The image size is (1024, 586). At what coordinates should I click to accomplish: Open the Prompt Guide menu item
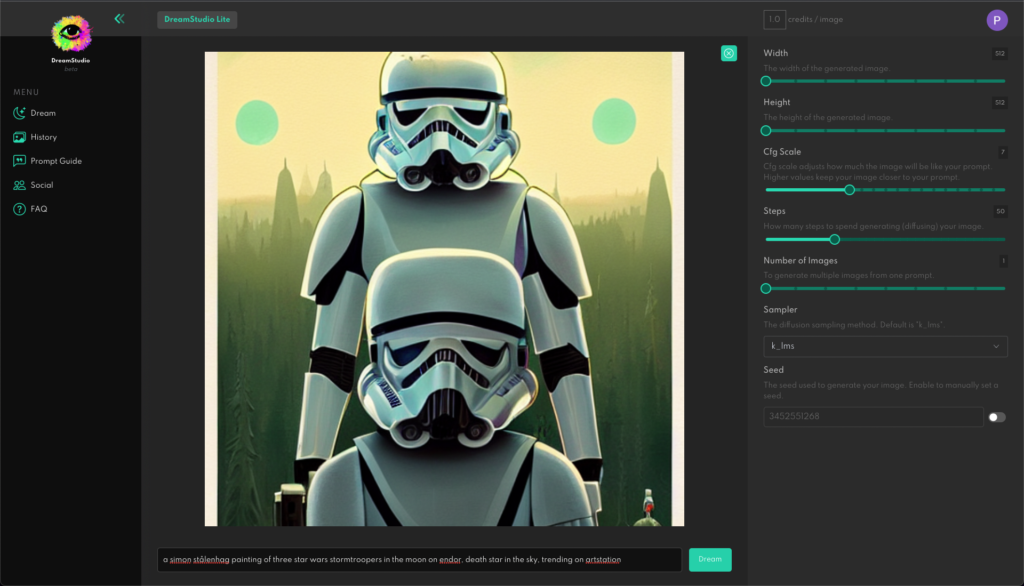click(x=48, y=161)
